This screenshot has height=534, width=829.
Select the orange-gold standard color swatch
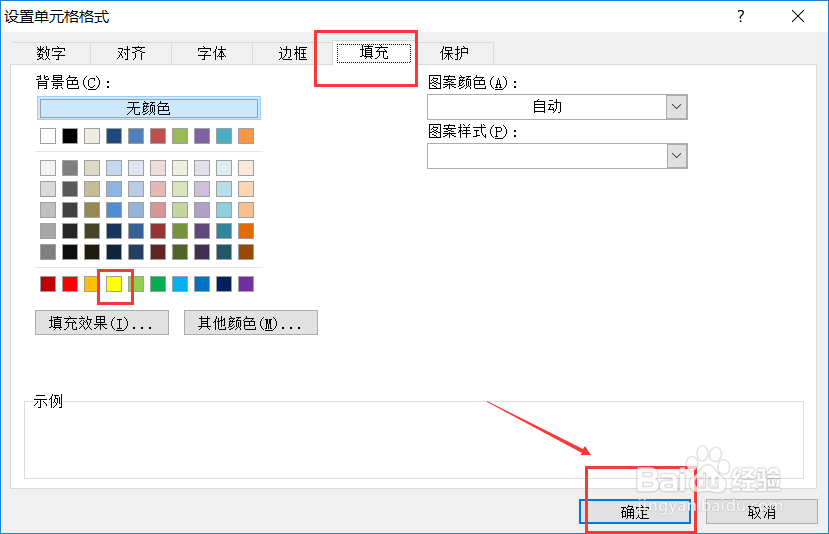pyautogui.click(x=91, y=284)
